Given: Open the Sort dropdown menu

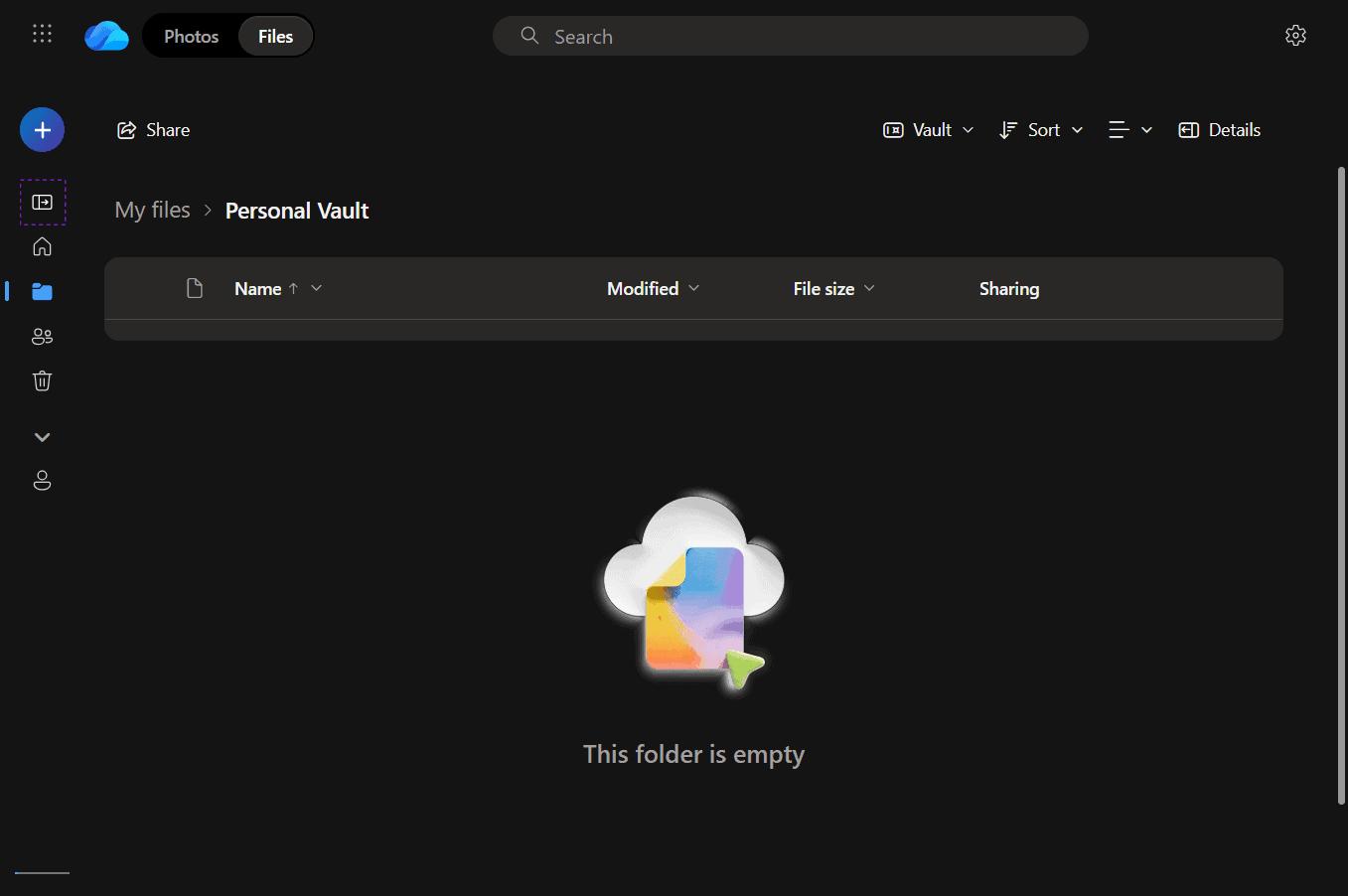Looking at the screenshot, I should point(1040,130).
